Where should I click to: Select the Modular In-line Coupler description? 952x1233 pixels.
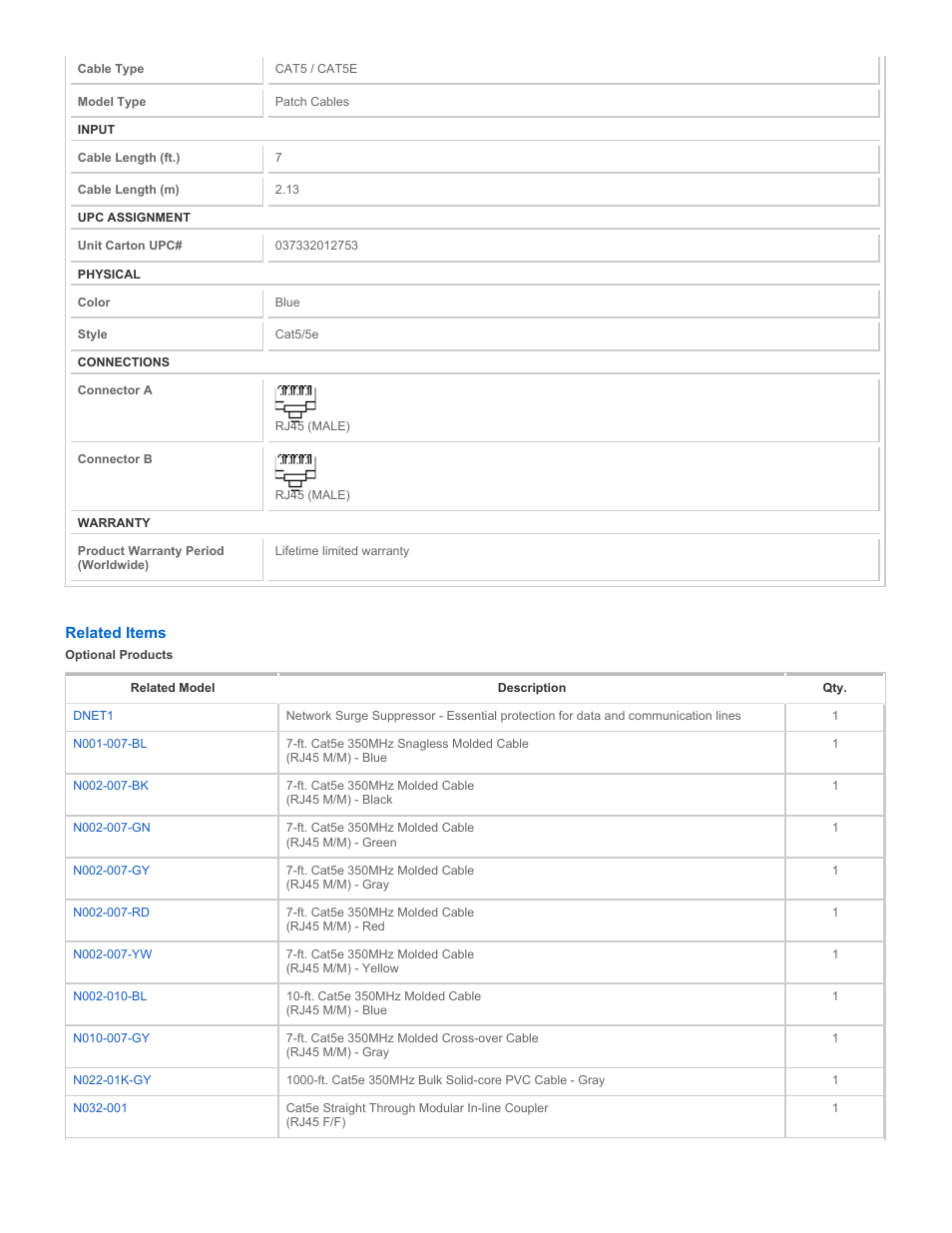pos(417,1115)
